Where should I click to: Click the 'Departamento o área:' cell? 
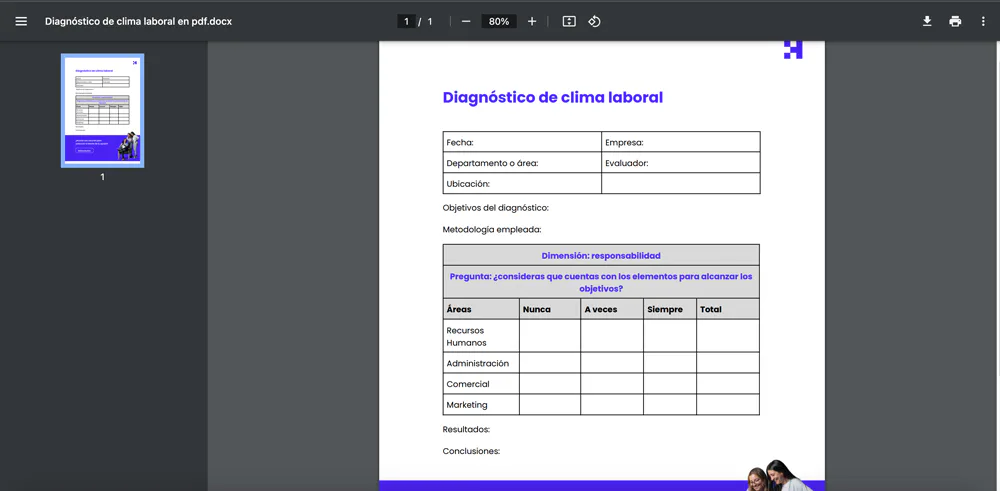point(522,163)
